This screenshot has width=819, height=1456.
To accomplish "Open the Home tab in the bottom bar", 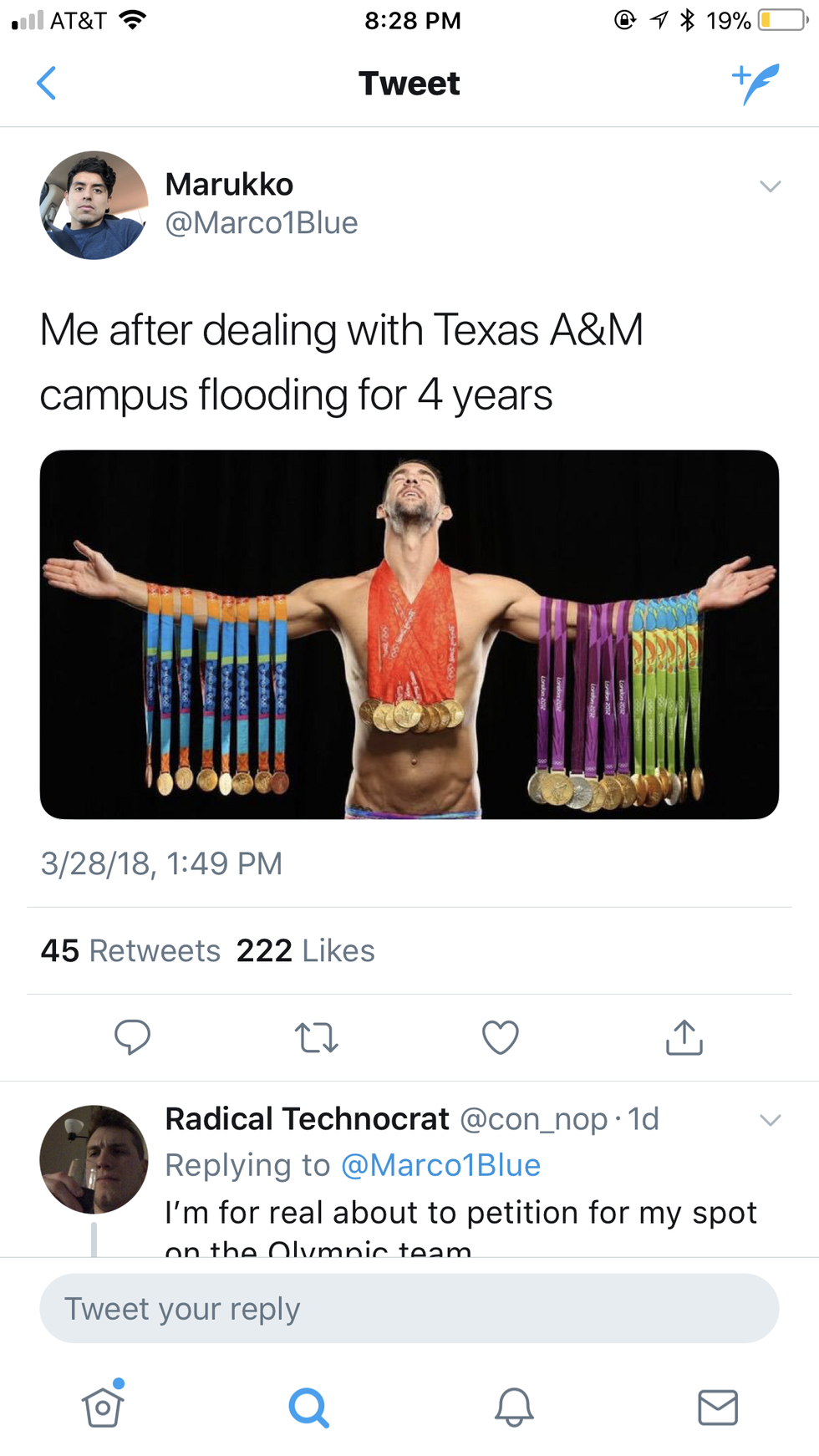I will (103, 1408).
